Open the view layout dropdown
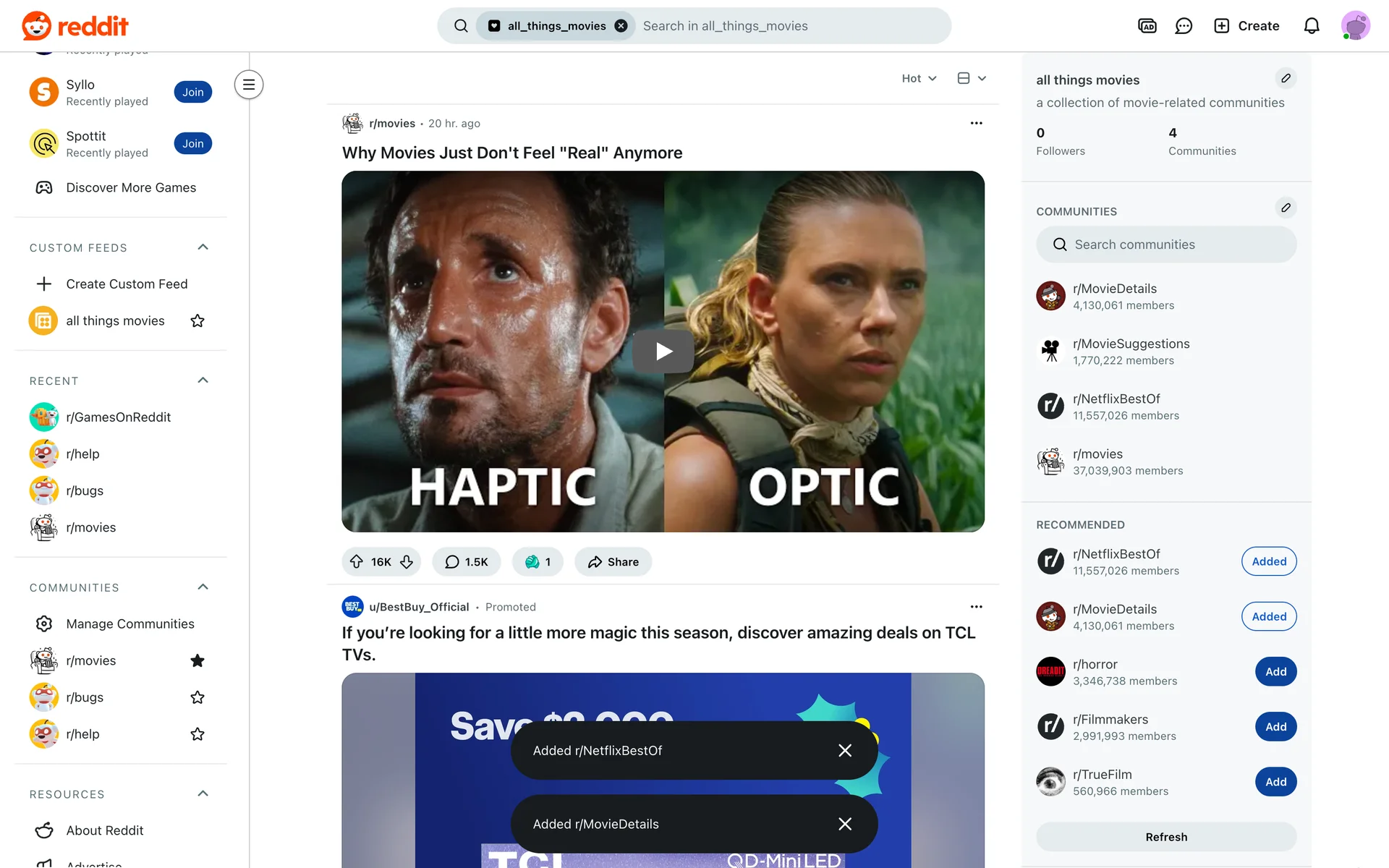The width and height of the screenshot is (1389, 868). tap(972, 78)
